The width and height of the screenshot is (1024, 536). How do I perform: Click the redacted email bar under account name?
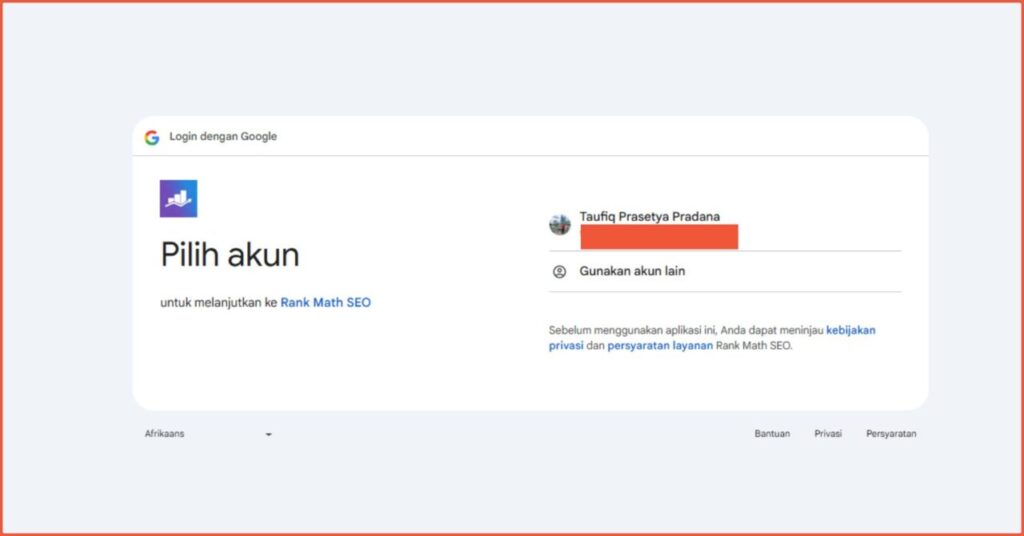tap(659, 237)
